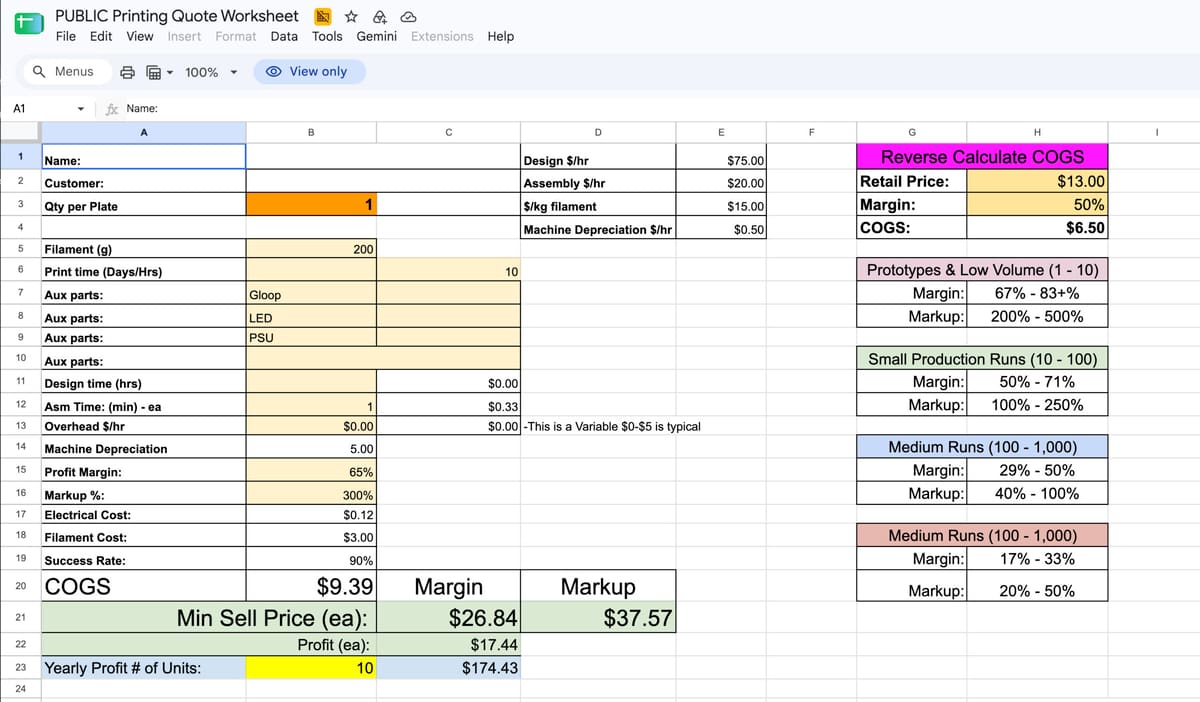Click the Profit (ea) value $17.44
Viewport: 1200px width, 702px height.
[448, 645]
